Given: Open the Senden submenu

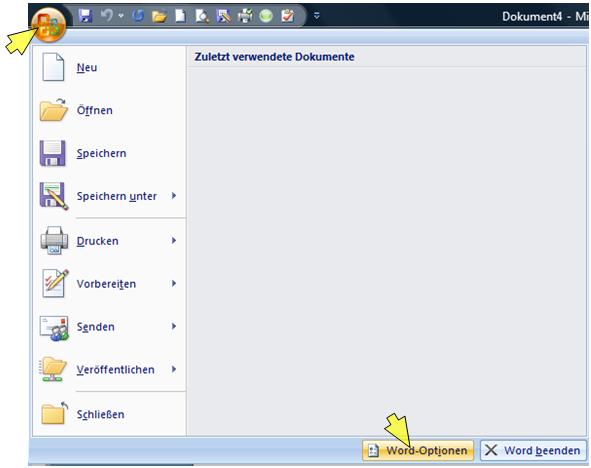Looking at the screenshot, I should coord(109,327).
